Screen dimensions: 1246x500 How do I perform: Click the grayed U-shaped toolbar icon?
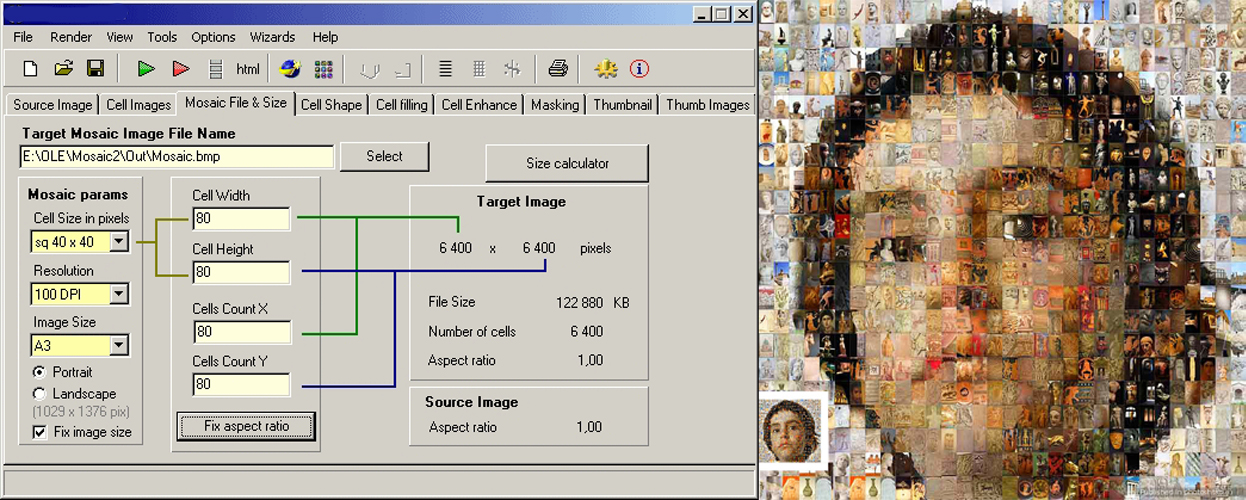(370, 69)
